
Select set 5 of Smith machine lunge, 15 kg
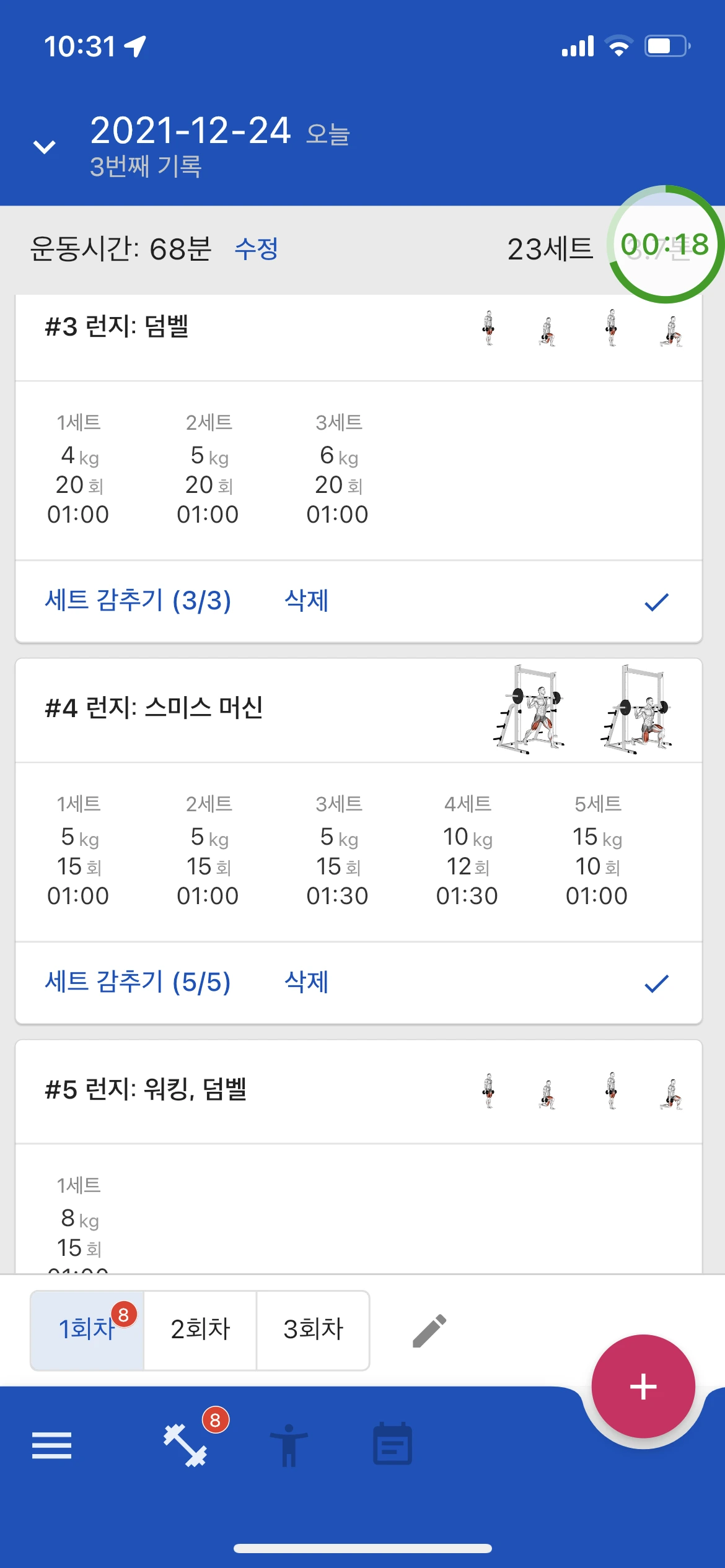pos(597,850)
